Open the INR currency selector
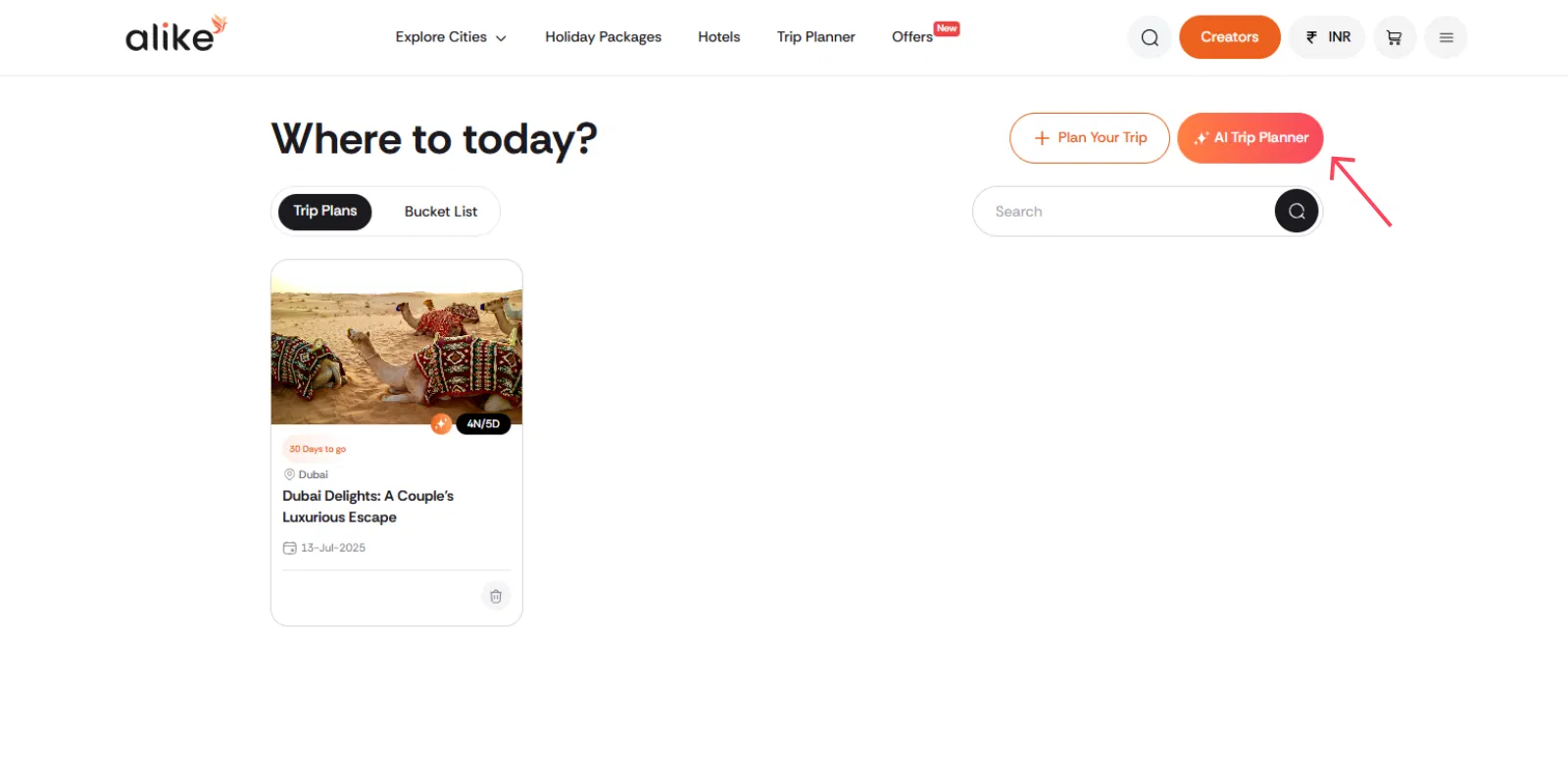This screenshot has width=1568, height=784. coord(1327,37)
